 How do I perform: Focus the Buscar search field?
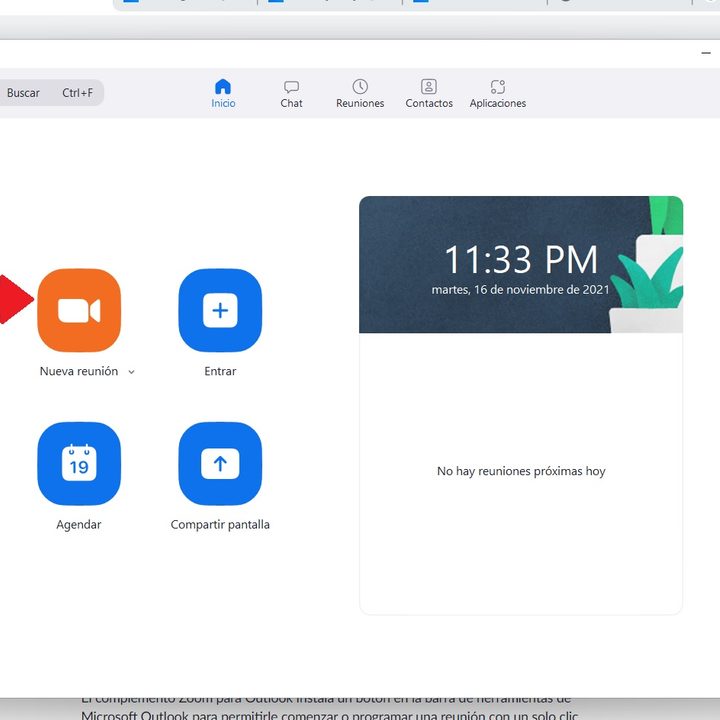[51, 93]
